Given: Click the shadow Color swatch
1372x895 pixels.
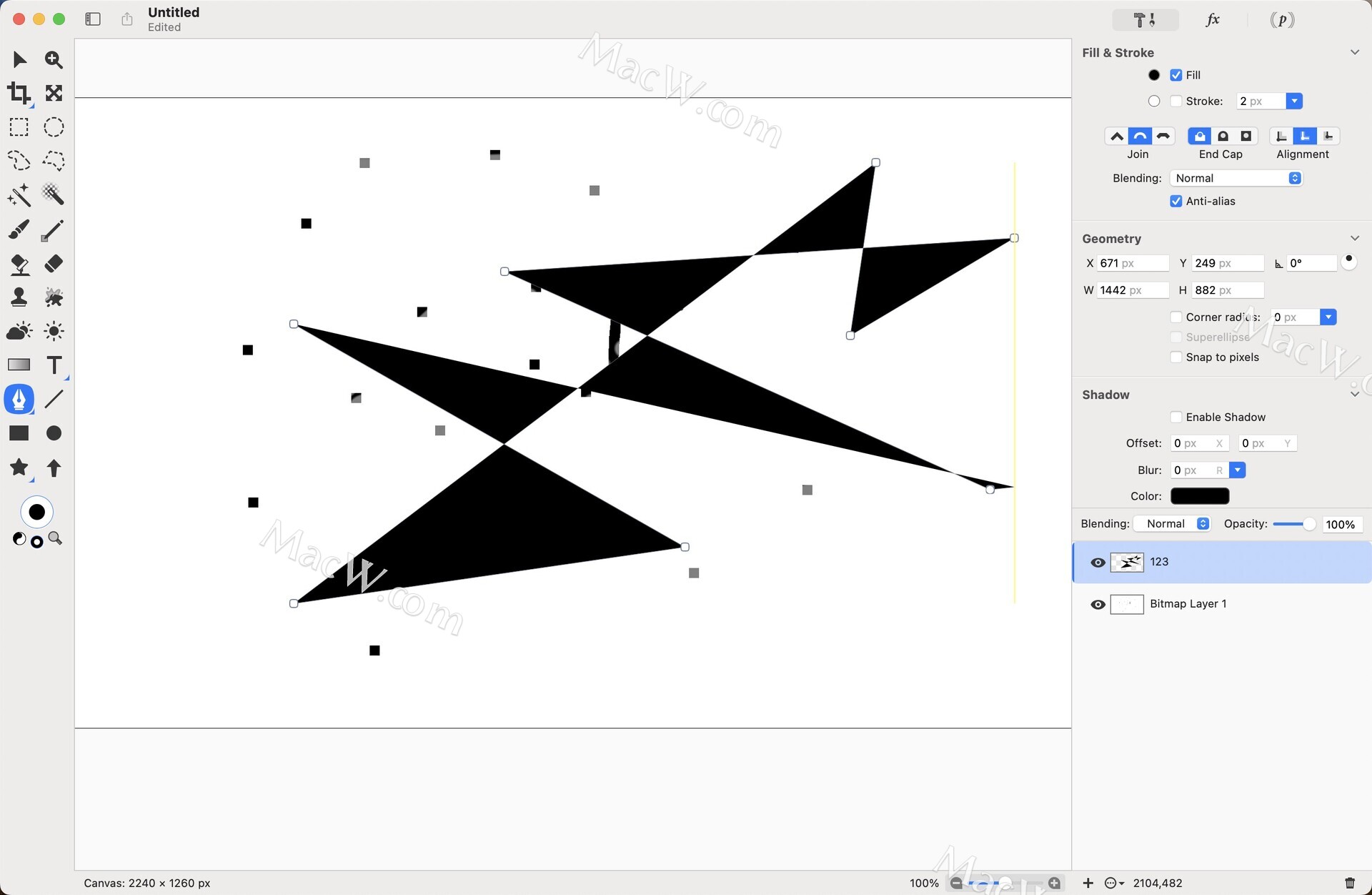Looking at the screenshot, I should click(x=1199, y=496).
